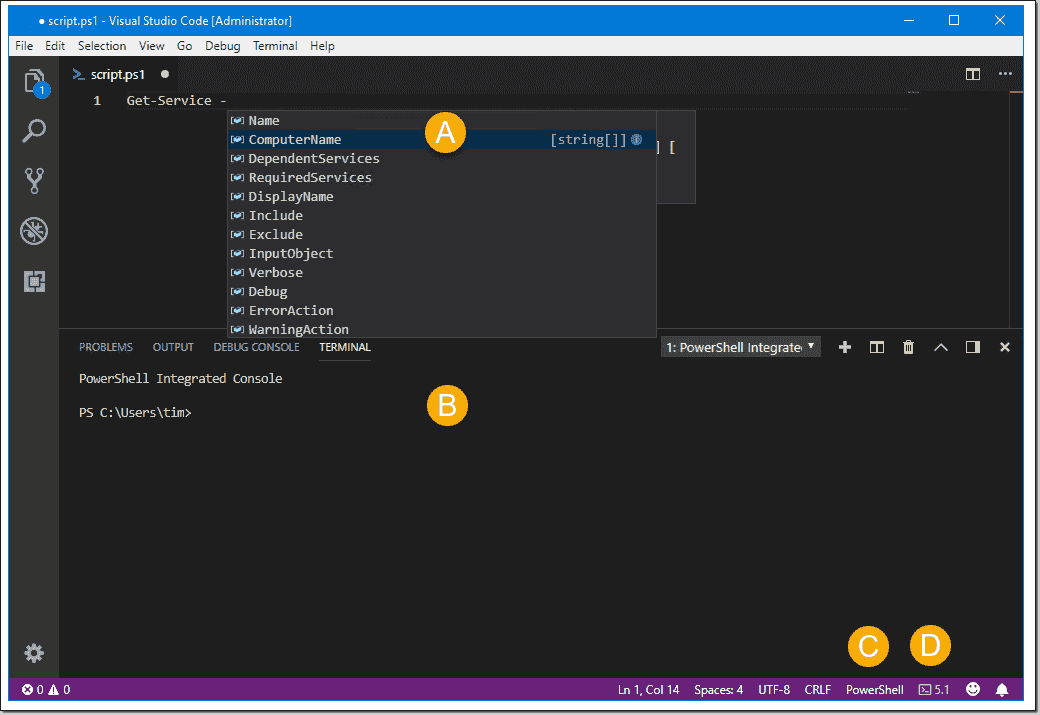Open the Manage gear menu

[x=34, y=653]
